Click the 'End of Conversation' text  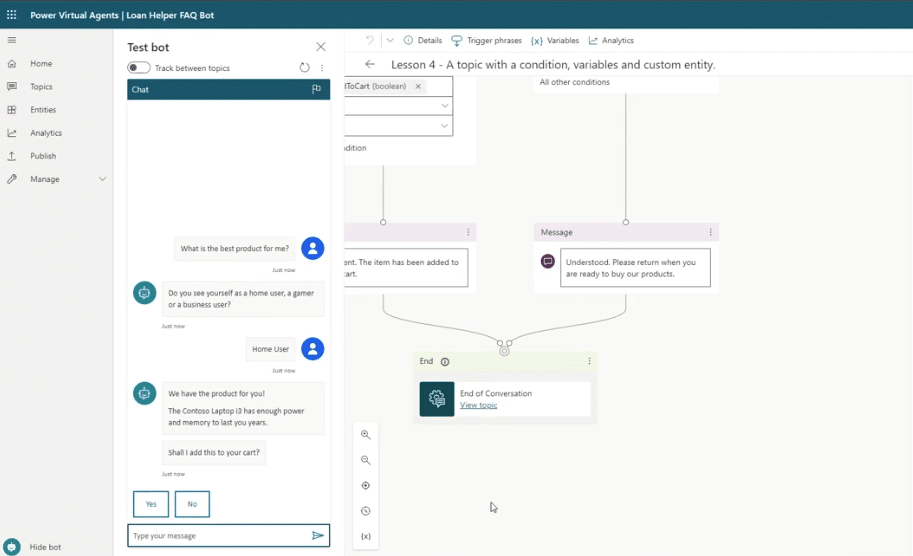[x=496, y=394]
